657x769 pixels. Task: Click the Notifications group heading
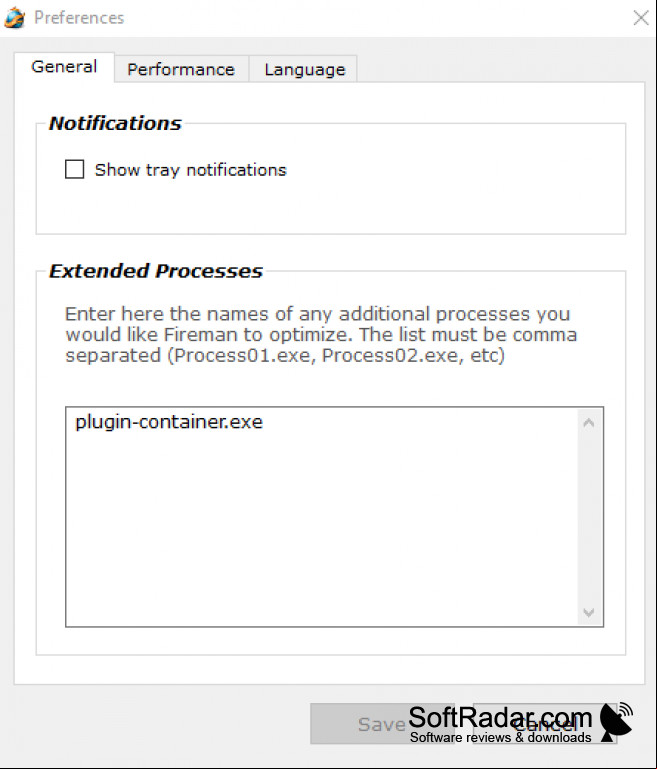(115, 123)
